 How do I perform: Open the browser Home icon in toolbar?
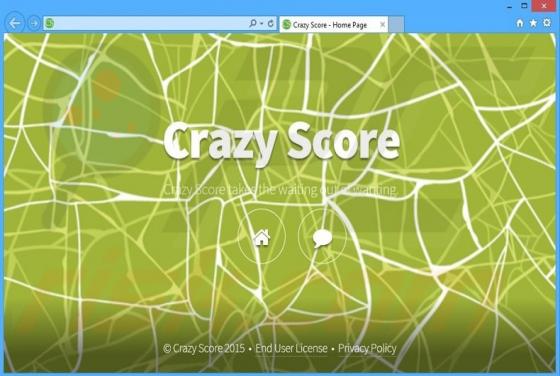coord(520,23)
